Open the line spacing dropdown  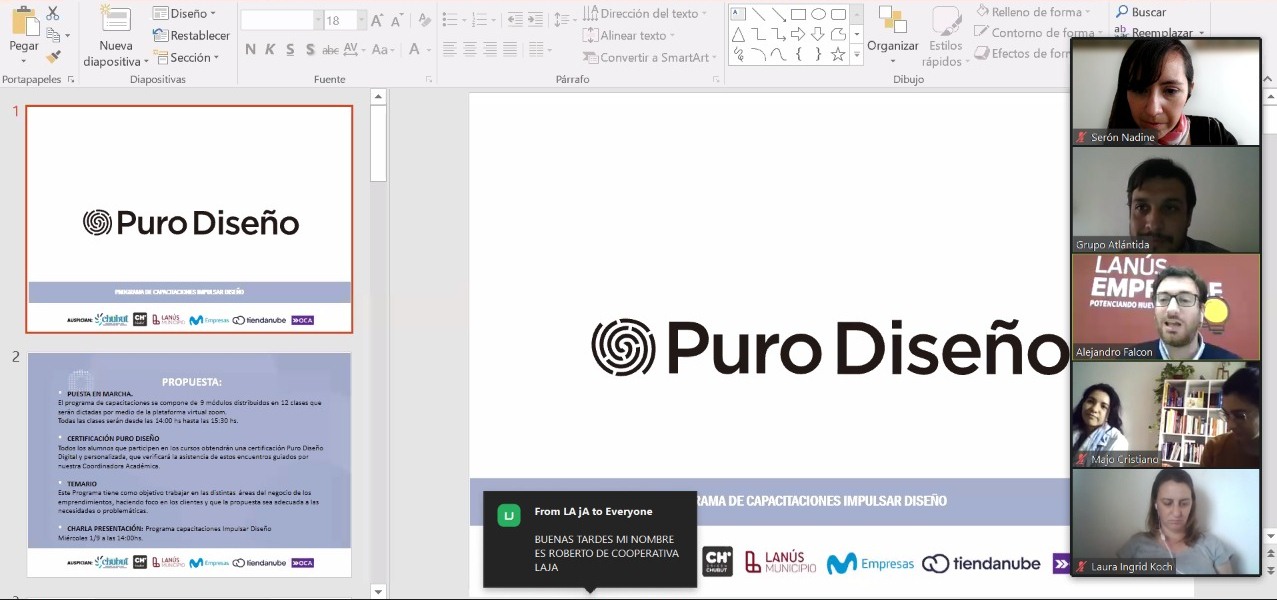point(565,19)
